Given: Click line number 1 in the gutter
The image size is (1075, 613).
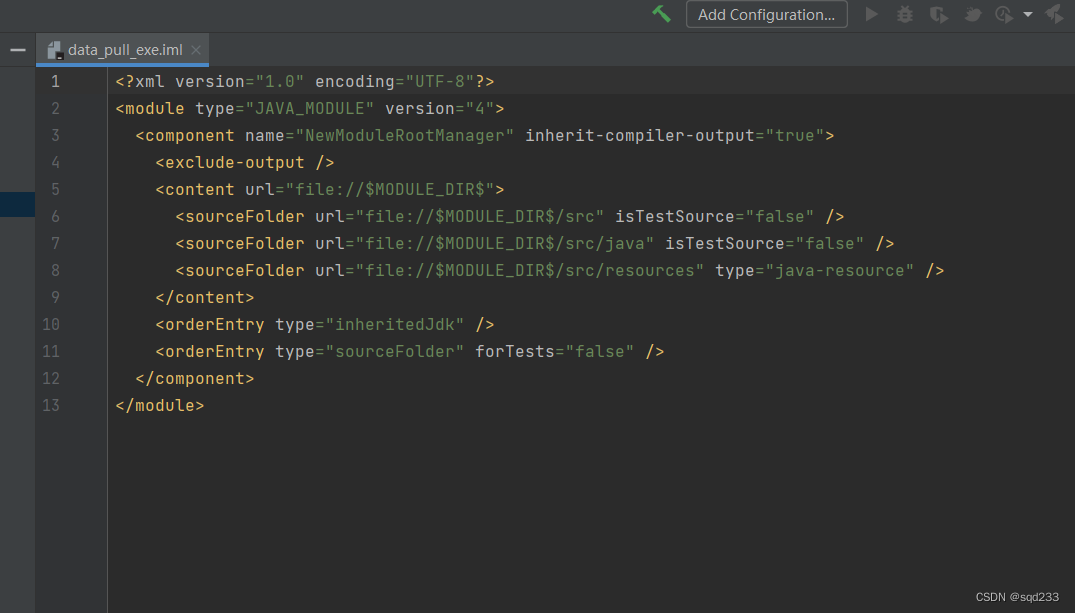Looking at the screenshot, I should click(56, 82).
